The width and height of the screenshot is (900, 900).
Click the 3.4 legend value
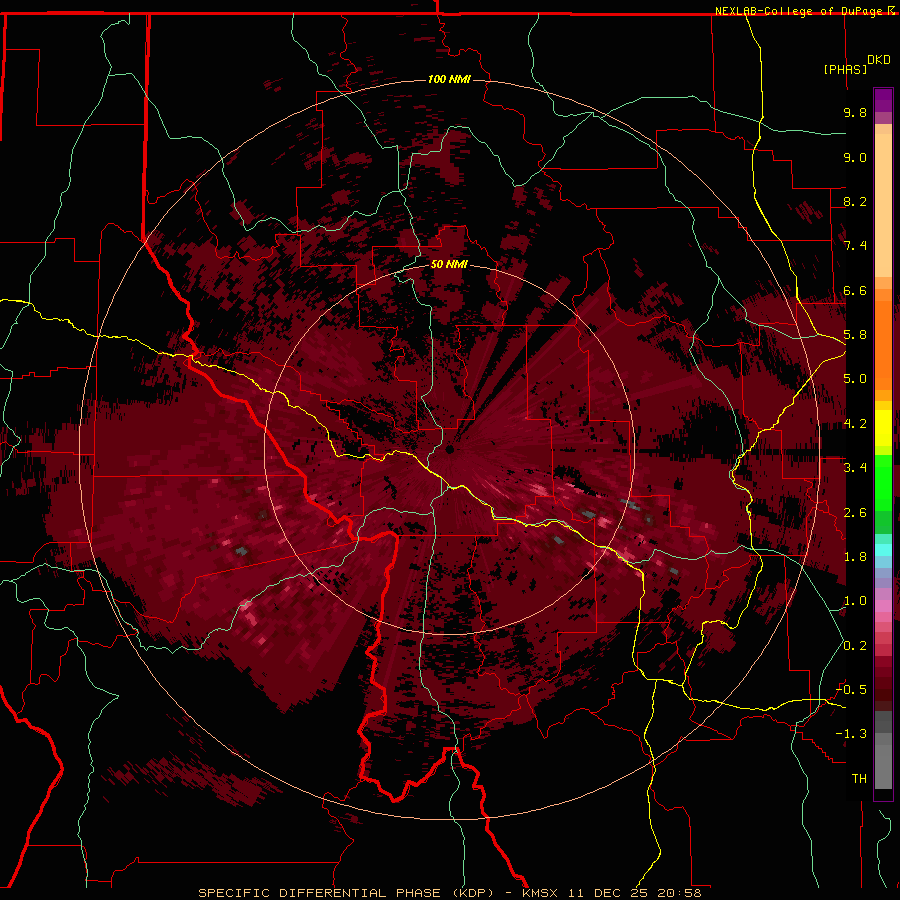pos(855,468)
